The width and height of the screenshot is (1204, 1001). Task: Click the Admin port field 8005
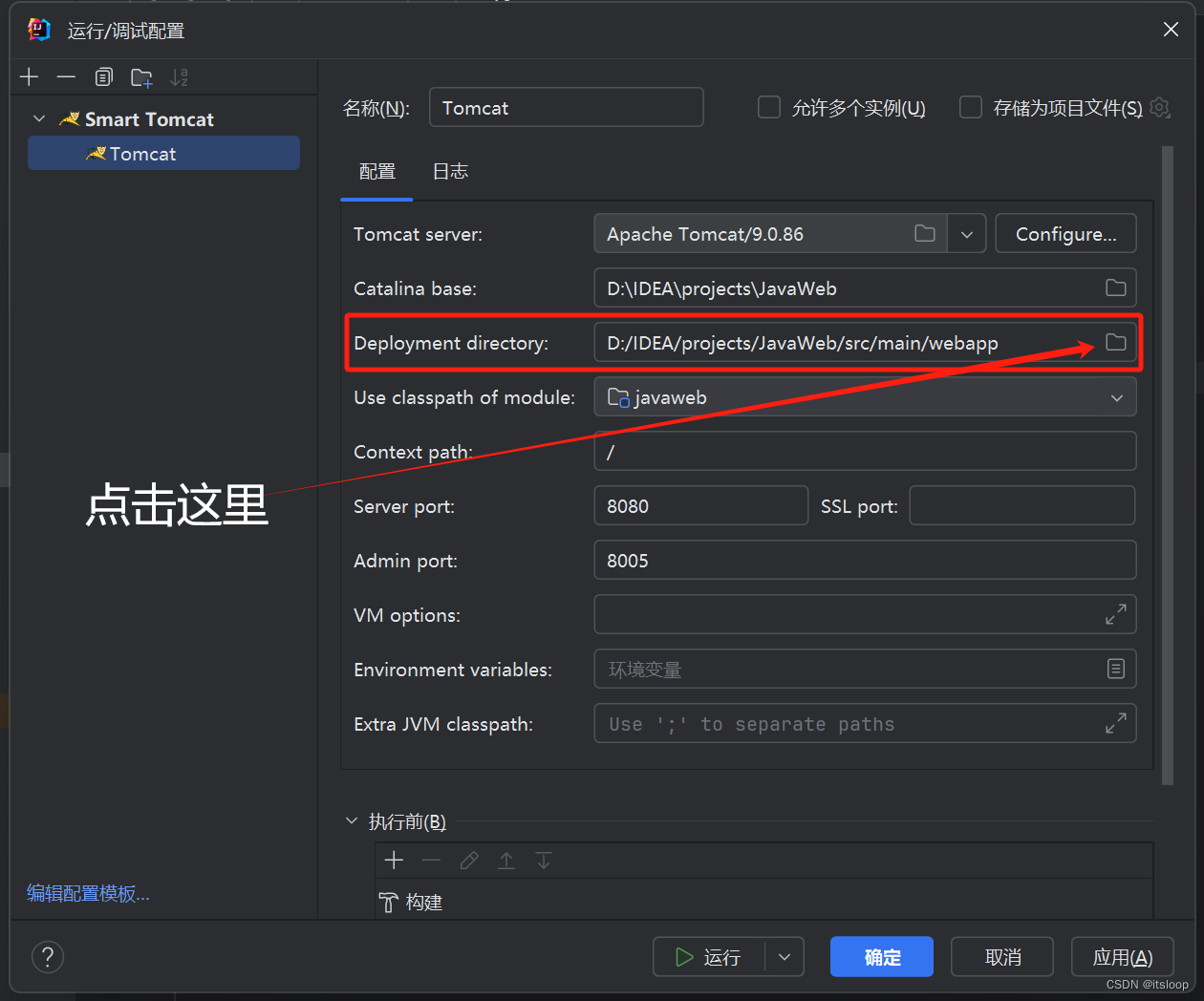(865, 560)
